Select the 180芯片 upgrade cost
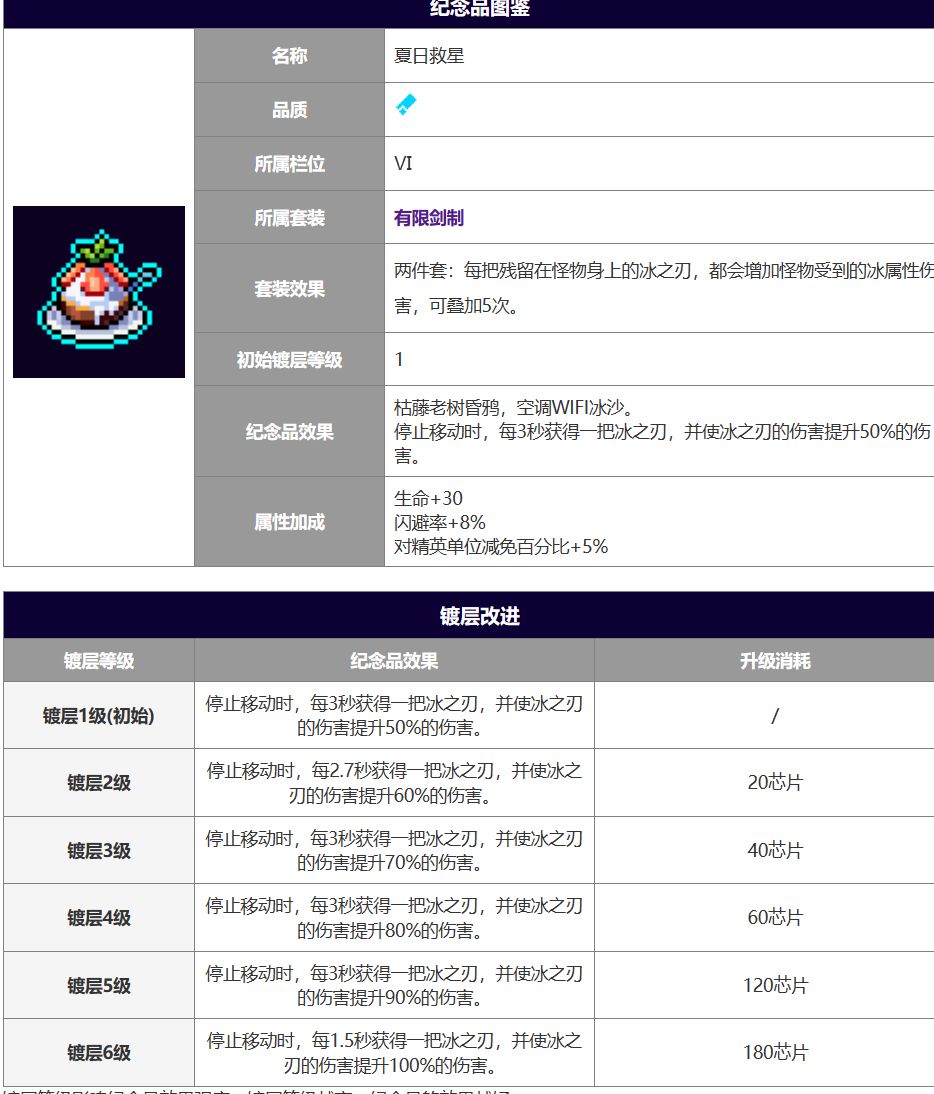 (775, 1052)
